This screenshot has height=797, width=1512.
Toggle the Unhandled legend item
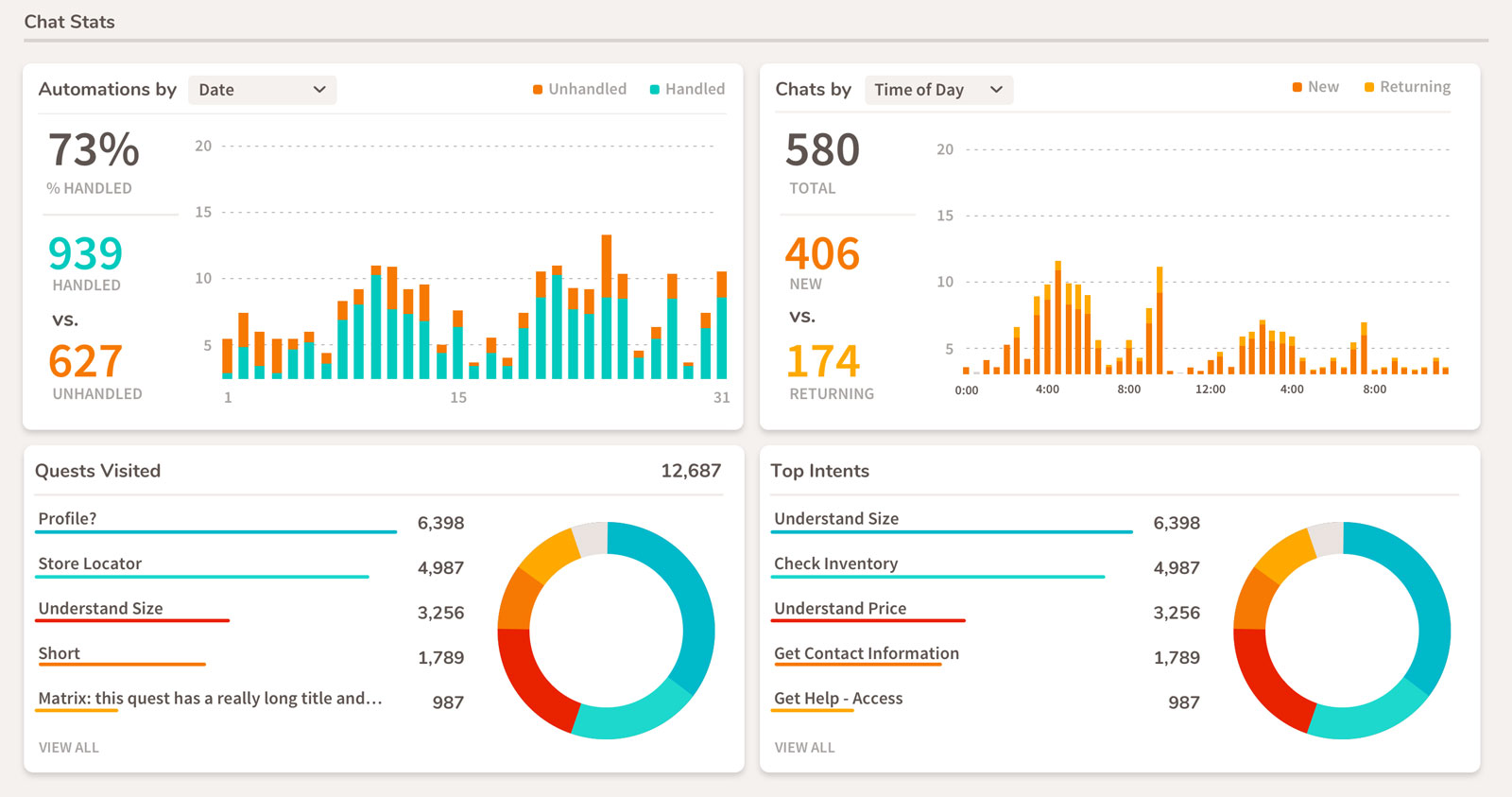pyautogui.click(x=579, y=89)
